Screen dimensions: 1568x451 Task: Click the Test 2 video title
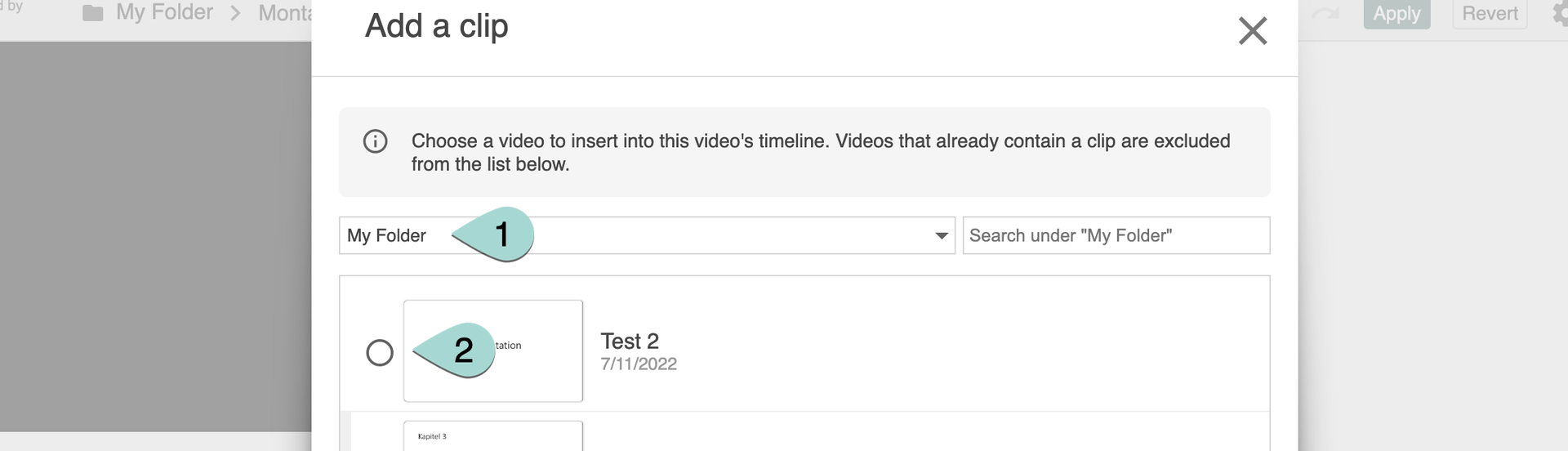pos(630,341)
